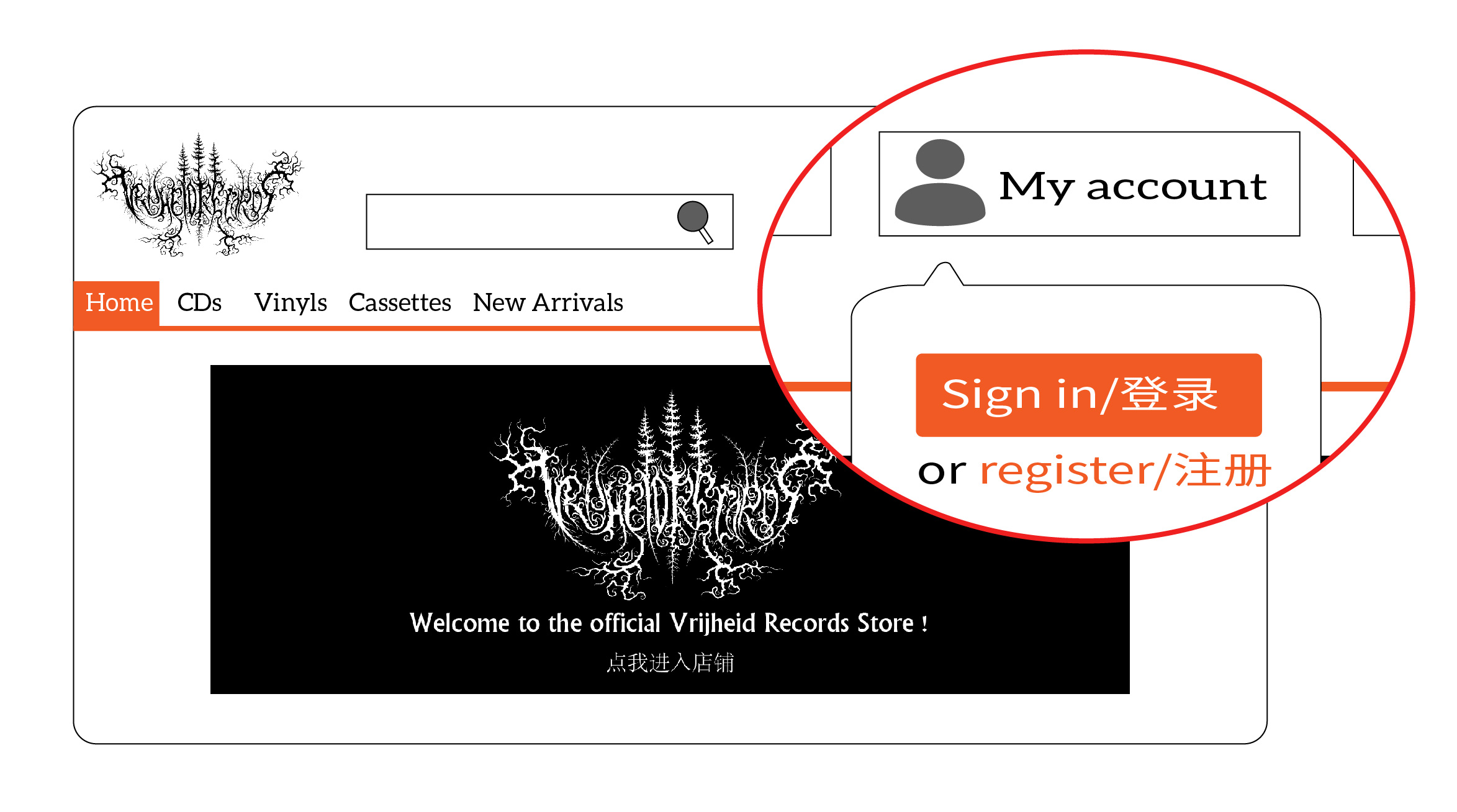Open the My account dropdown
Screen dimensions: 1457x812
point(1089,184)
